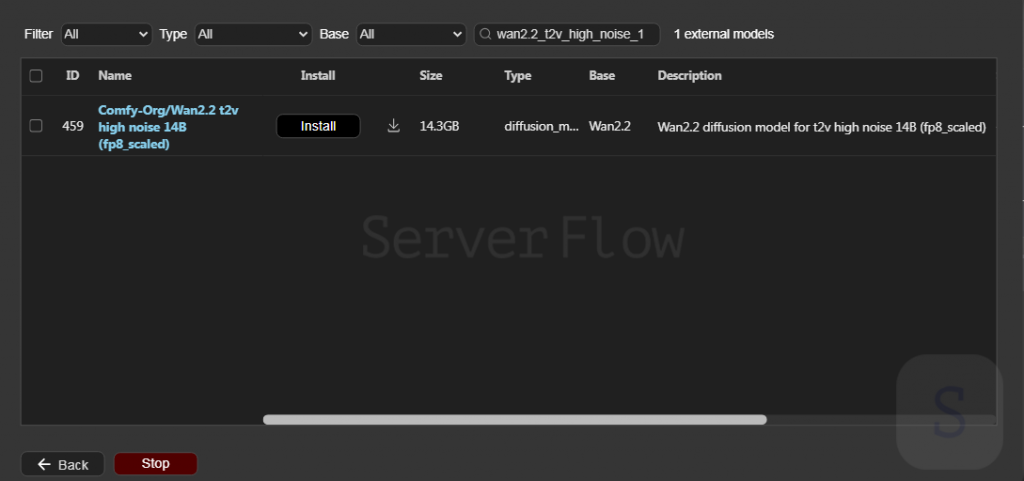1024x481 pixels.
Task: Click the ID cell 459
Action: pos(73,127)
